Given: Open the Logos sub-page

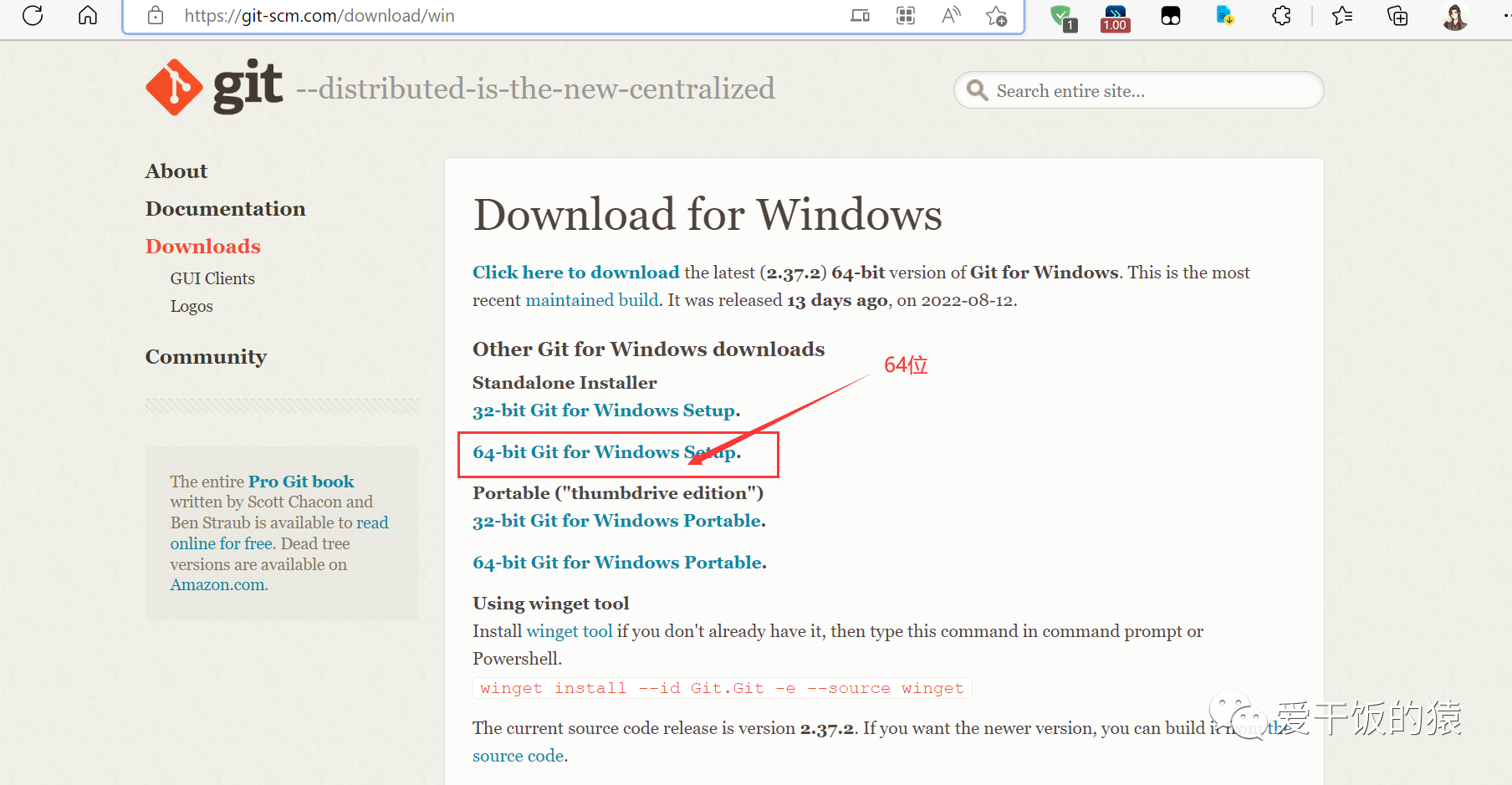Looking at the screenshot, I should click(x=192, y=306).
